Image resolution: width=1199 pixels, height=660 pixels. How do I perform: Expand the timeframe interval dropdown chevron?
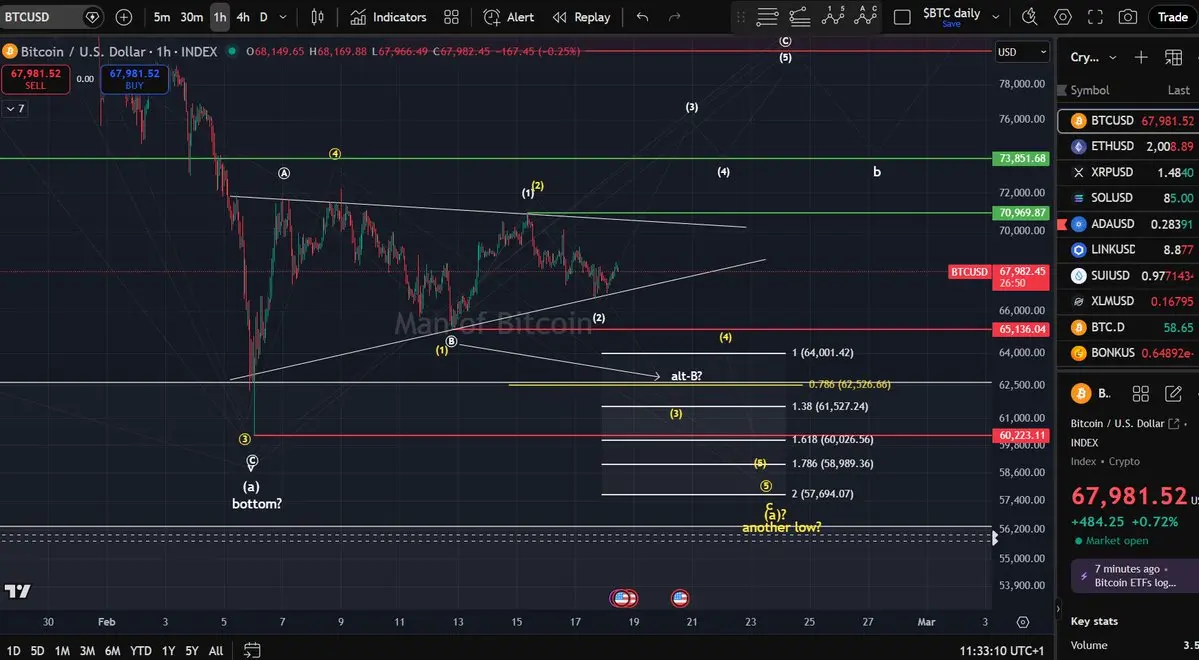[x=283, y=17]
